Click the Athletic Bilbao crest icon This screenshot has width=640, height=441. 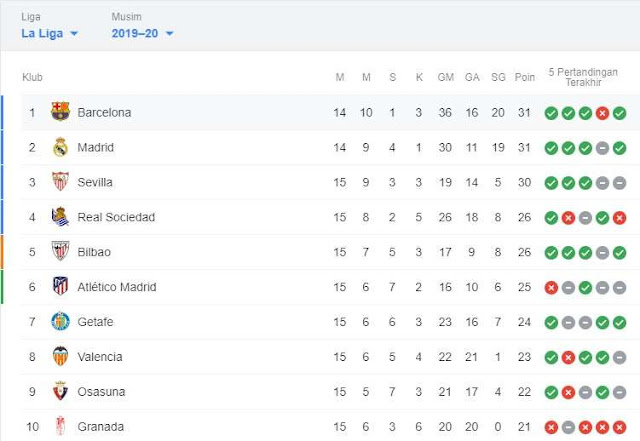tap(60, 252)
